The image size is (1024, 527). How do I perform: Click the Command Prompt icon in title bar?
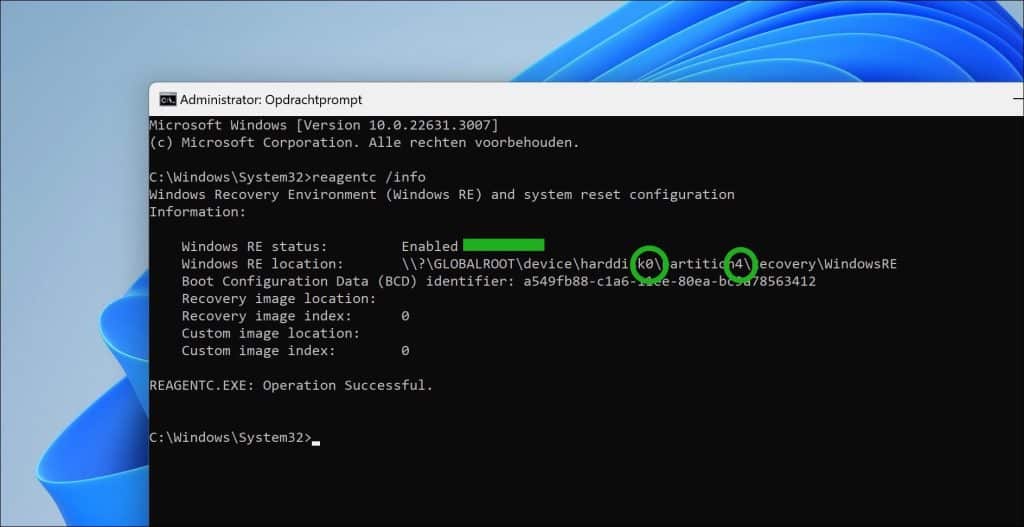pyautogui.click(x=168, y=100)
